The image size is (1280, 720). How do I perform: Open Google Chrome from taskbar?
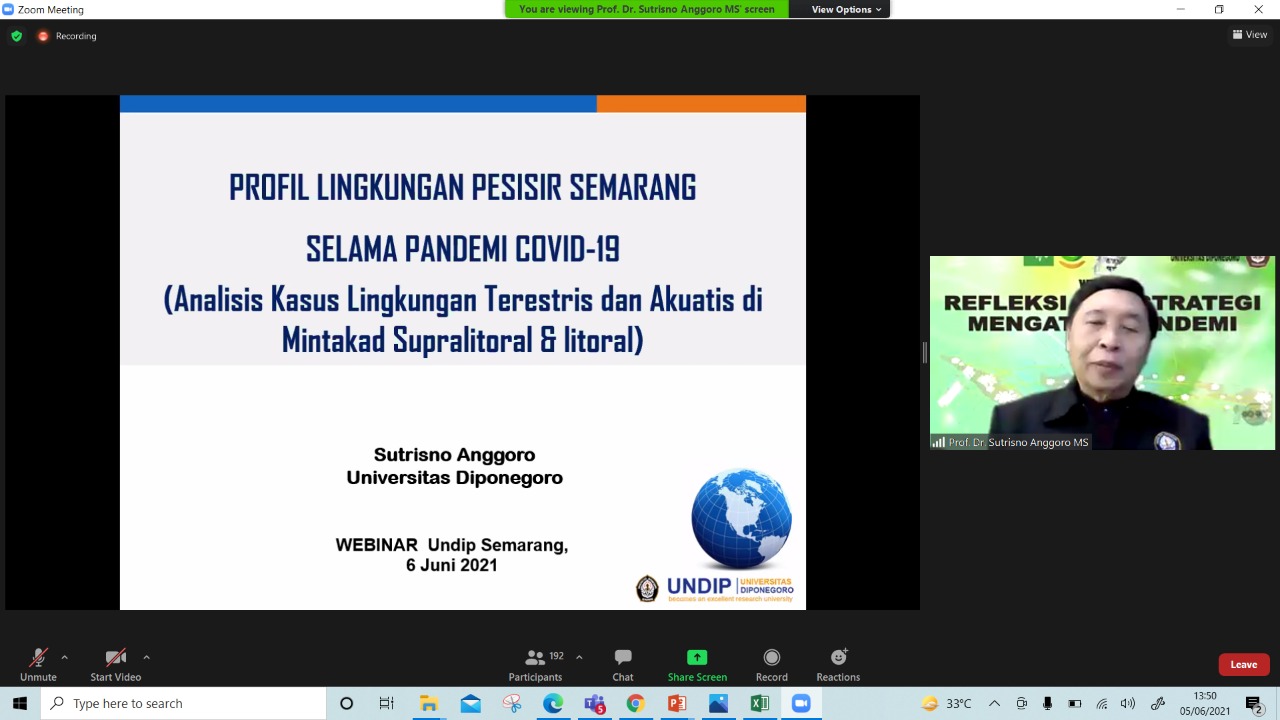[x=636, y=703]
